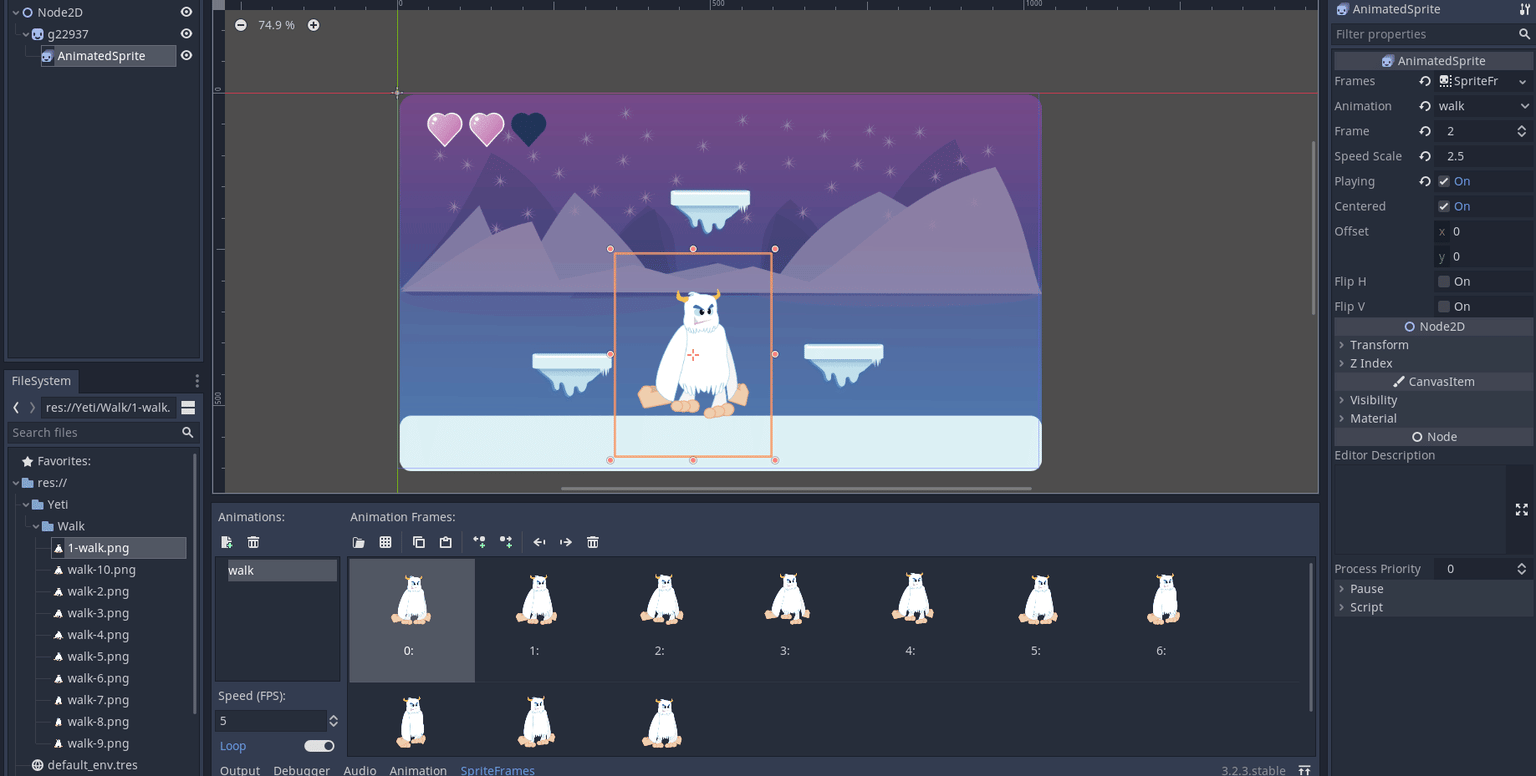1536x776 pixels.
Task: Uncheck the Centered checkbox
Action: tap(1444, 206)
